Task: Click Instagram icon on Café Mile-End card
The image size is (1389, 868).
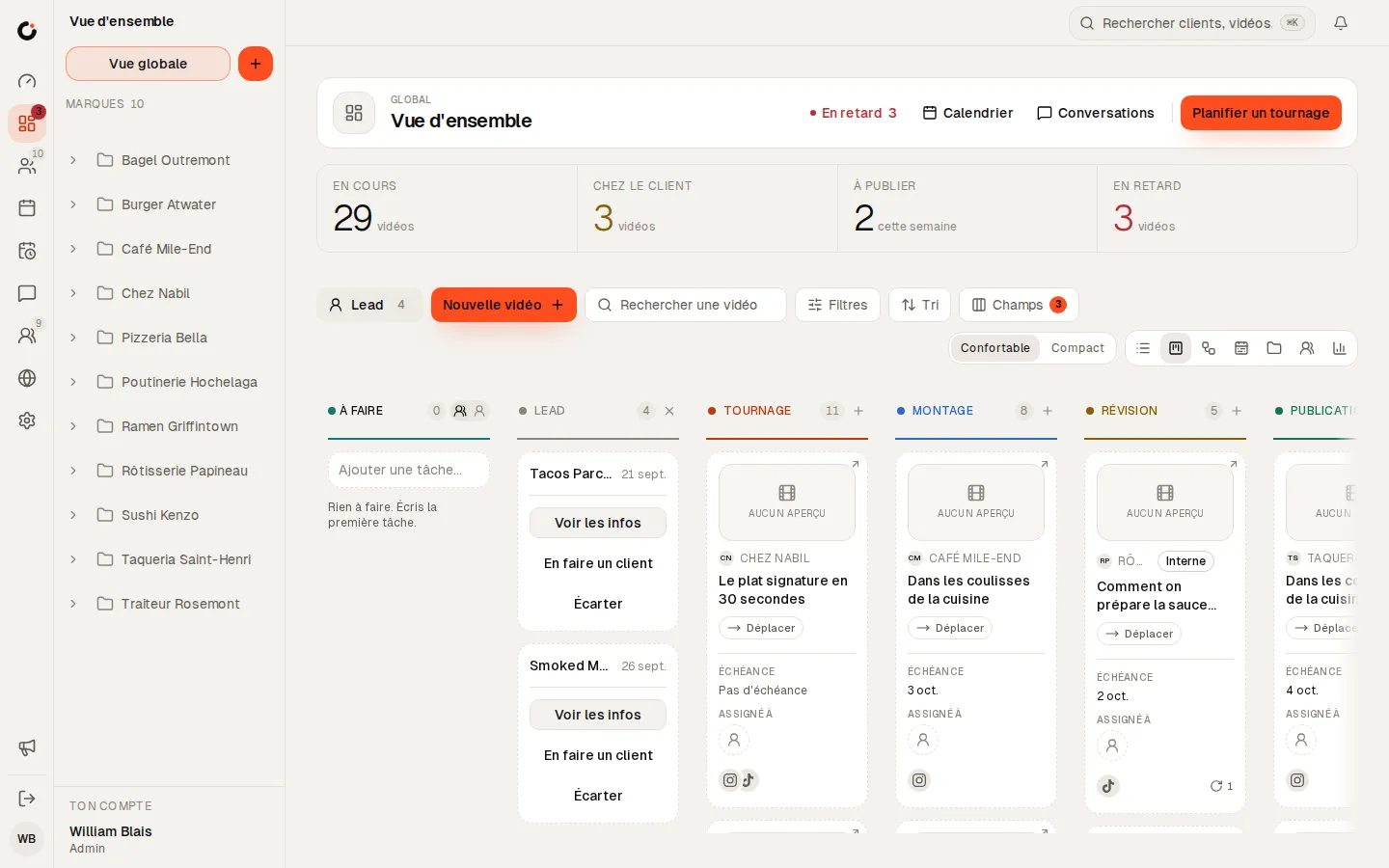Action: pyautogui.click(x=919, y=780)
